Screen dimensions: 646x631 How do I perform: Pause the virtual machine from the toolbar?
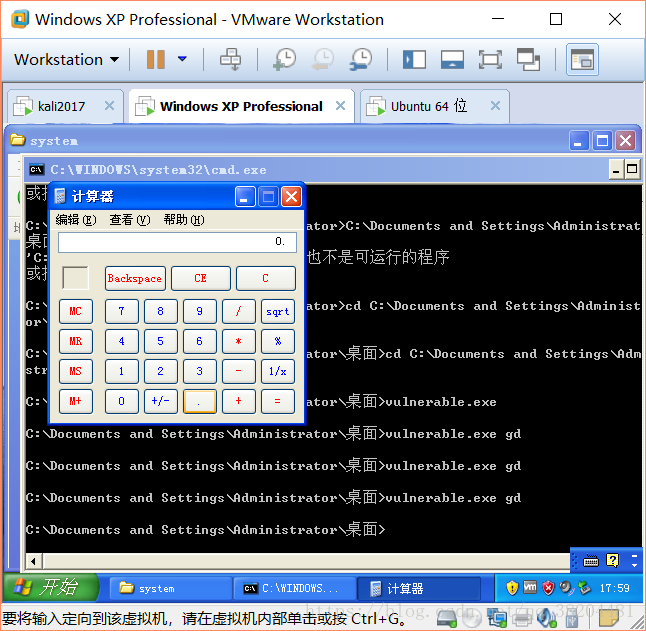[156, 59]
